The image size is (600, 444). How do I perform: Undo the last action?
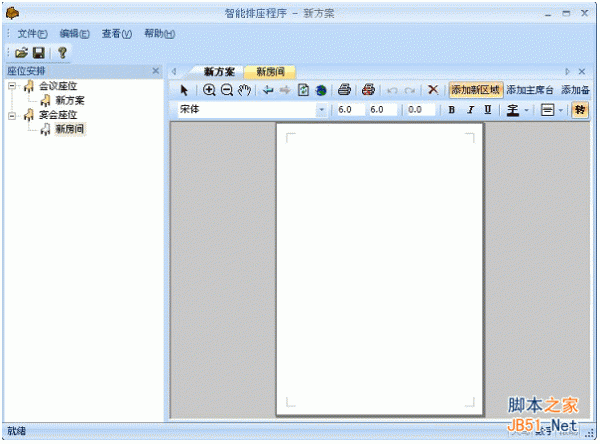pos(392,91)
